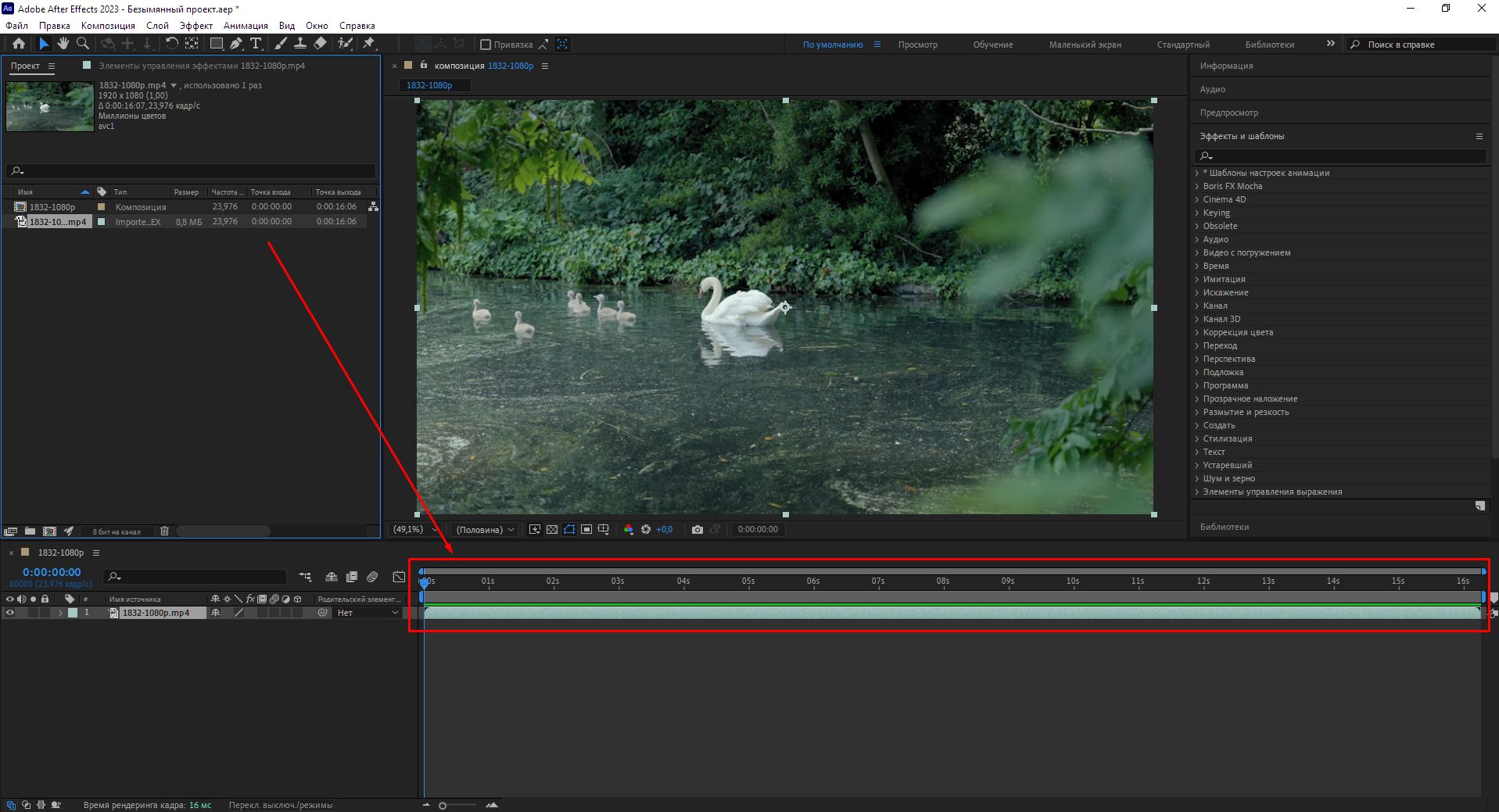1499x812 pixels.
Task: Click the snapshot camera icon in viewer
Action: (698, 529)
